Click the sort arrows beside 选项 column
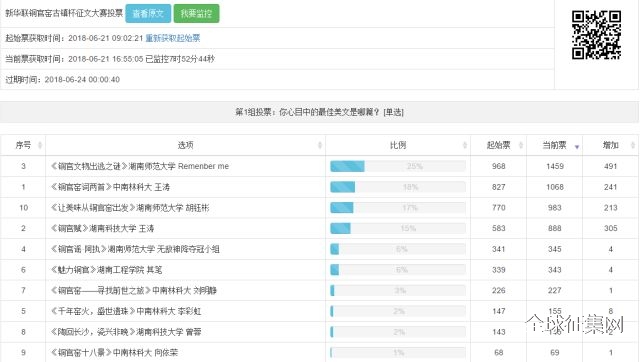 pyautogui.click(x=320, y=145)
